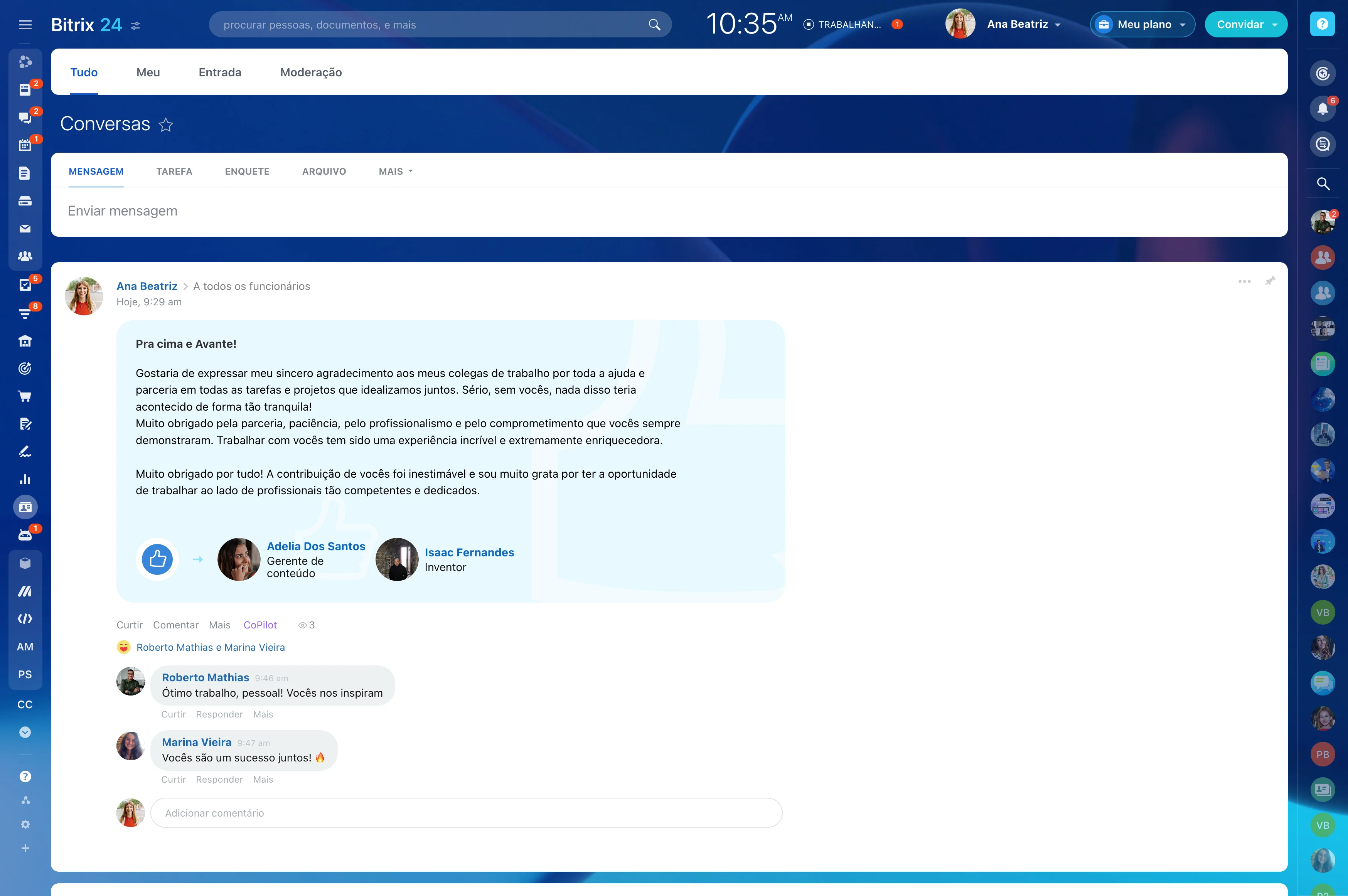Click the Adicionar comentário field

[x=466, y=813]
